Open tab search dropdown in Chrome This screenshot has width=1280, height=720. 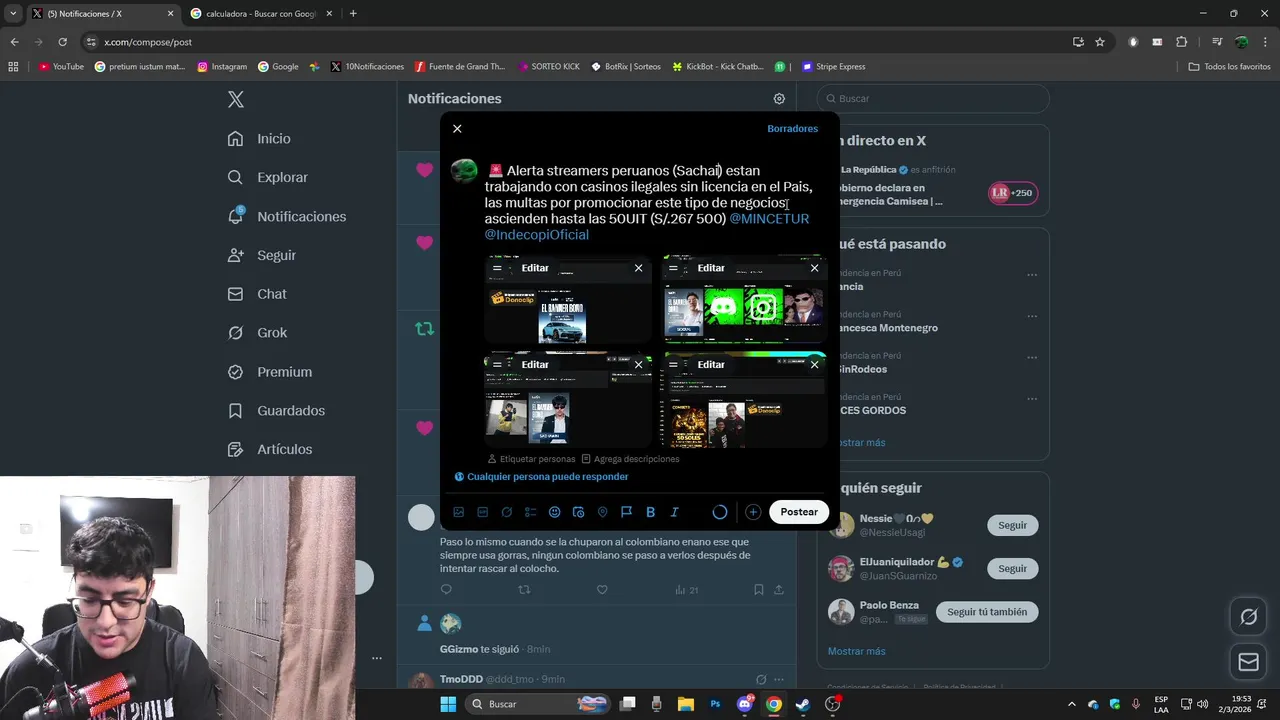[13, 14]
